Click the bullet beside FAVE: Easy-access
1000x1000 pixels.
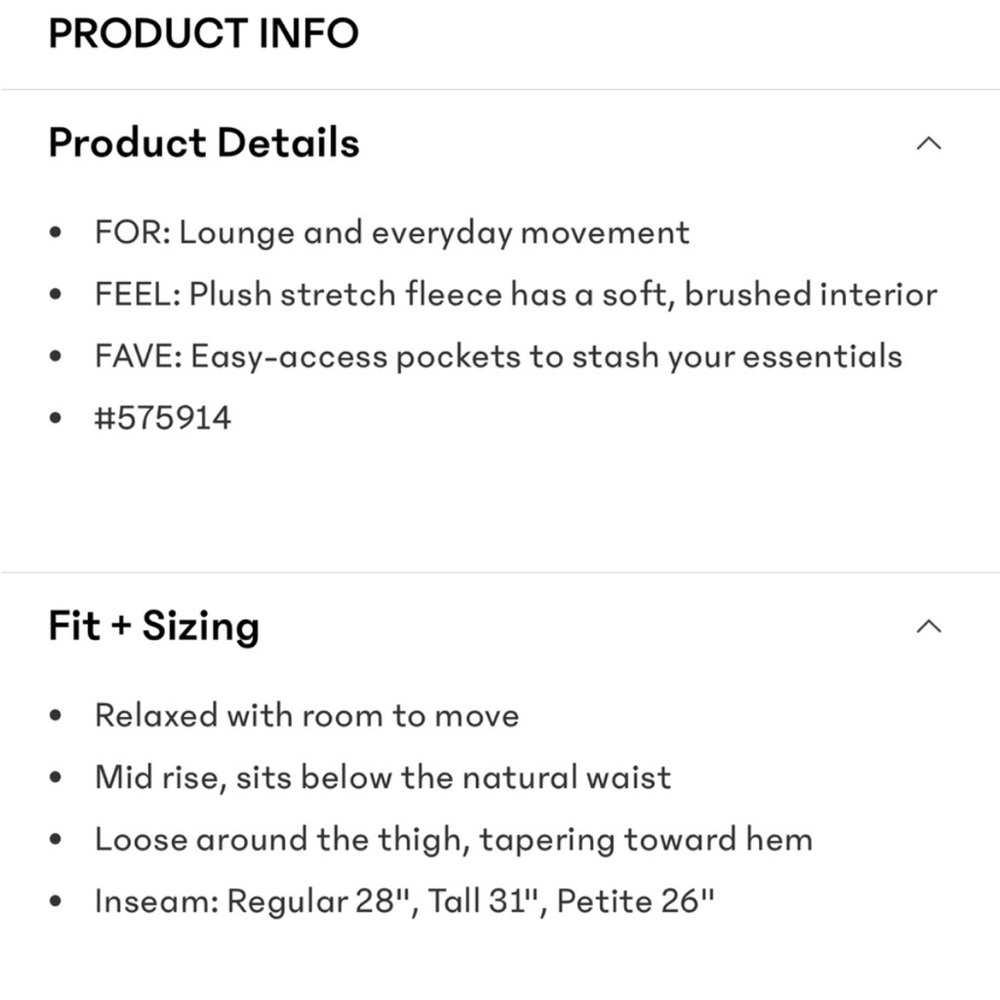pos(55,356)
